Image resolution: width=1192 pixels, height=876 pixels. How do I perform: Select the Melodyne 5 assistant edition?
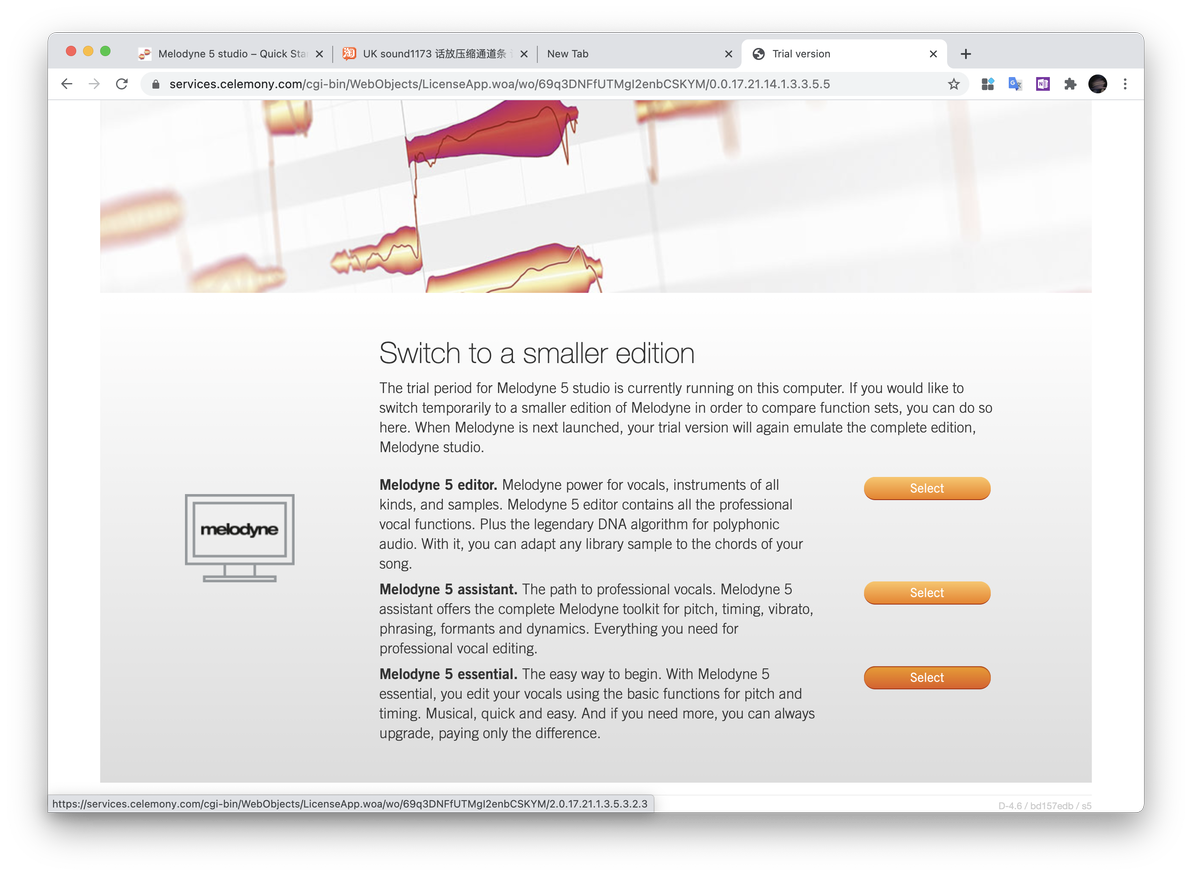point(927,592)
